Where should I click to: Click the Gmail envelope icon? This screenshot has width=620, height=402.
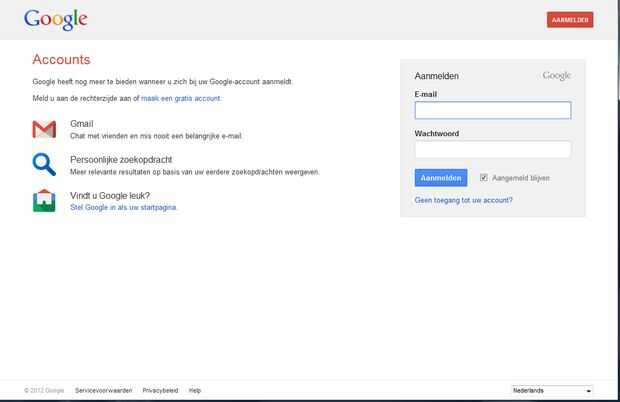pyautogui.click(x=44, y=129)
